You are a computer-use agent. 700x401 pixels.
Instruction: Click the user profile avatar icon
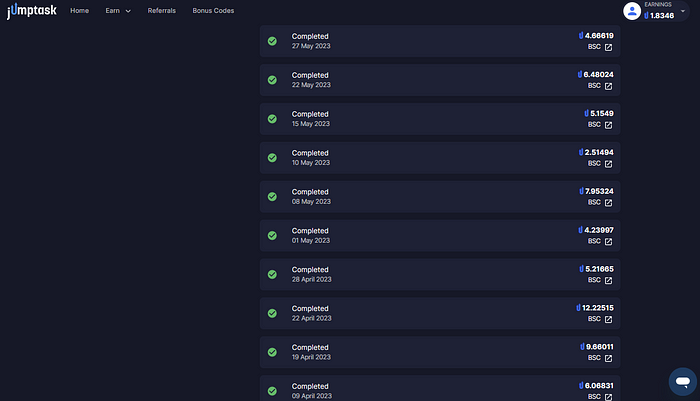[x=632, y=11]
